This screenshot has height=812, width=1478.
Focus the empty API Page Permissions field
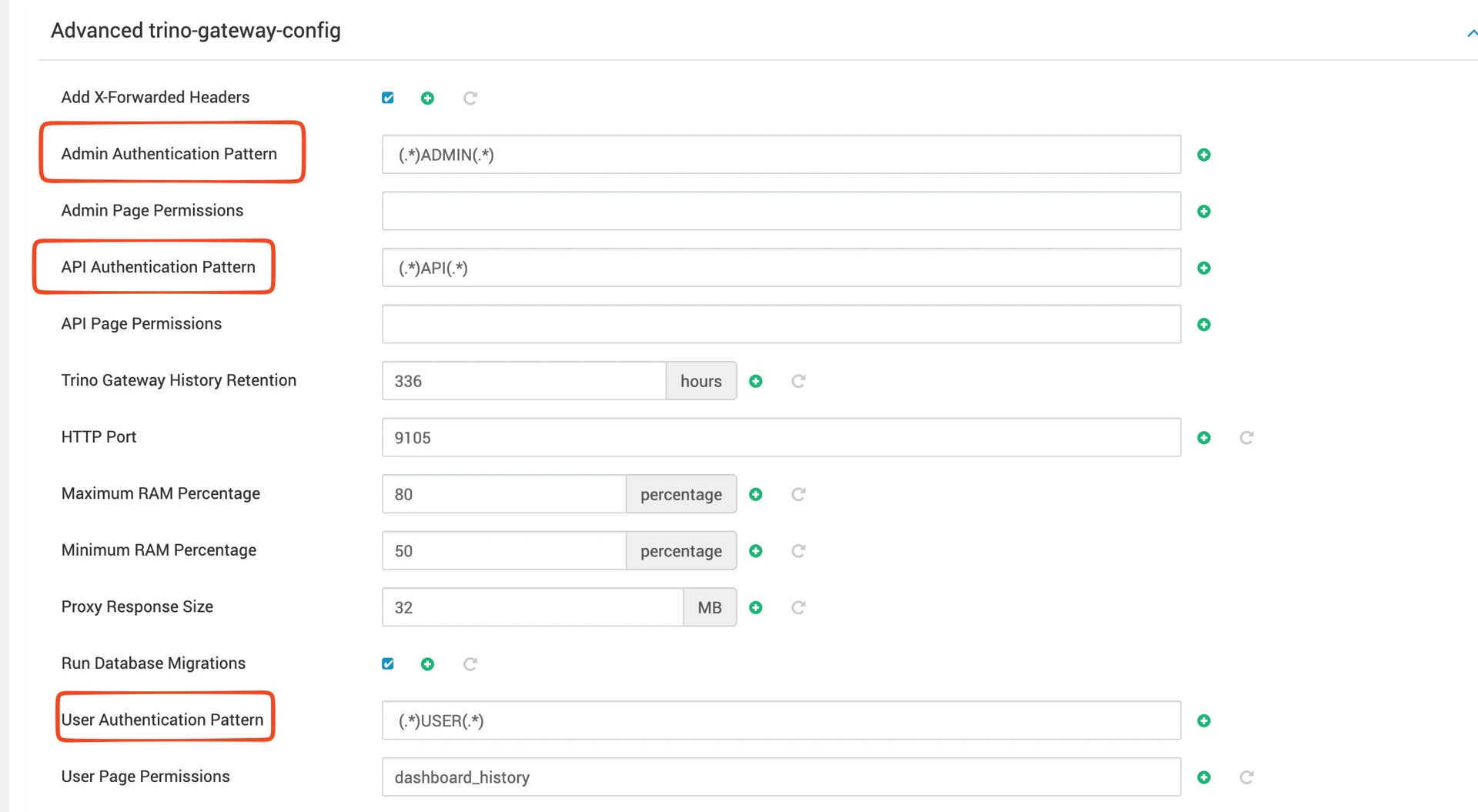781,324
